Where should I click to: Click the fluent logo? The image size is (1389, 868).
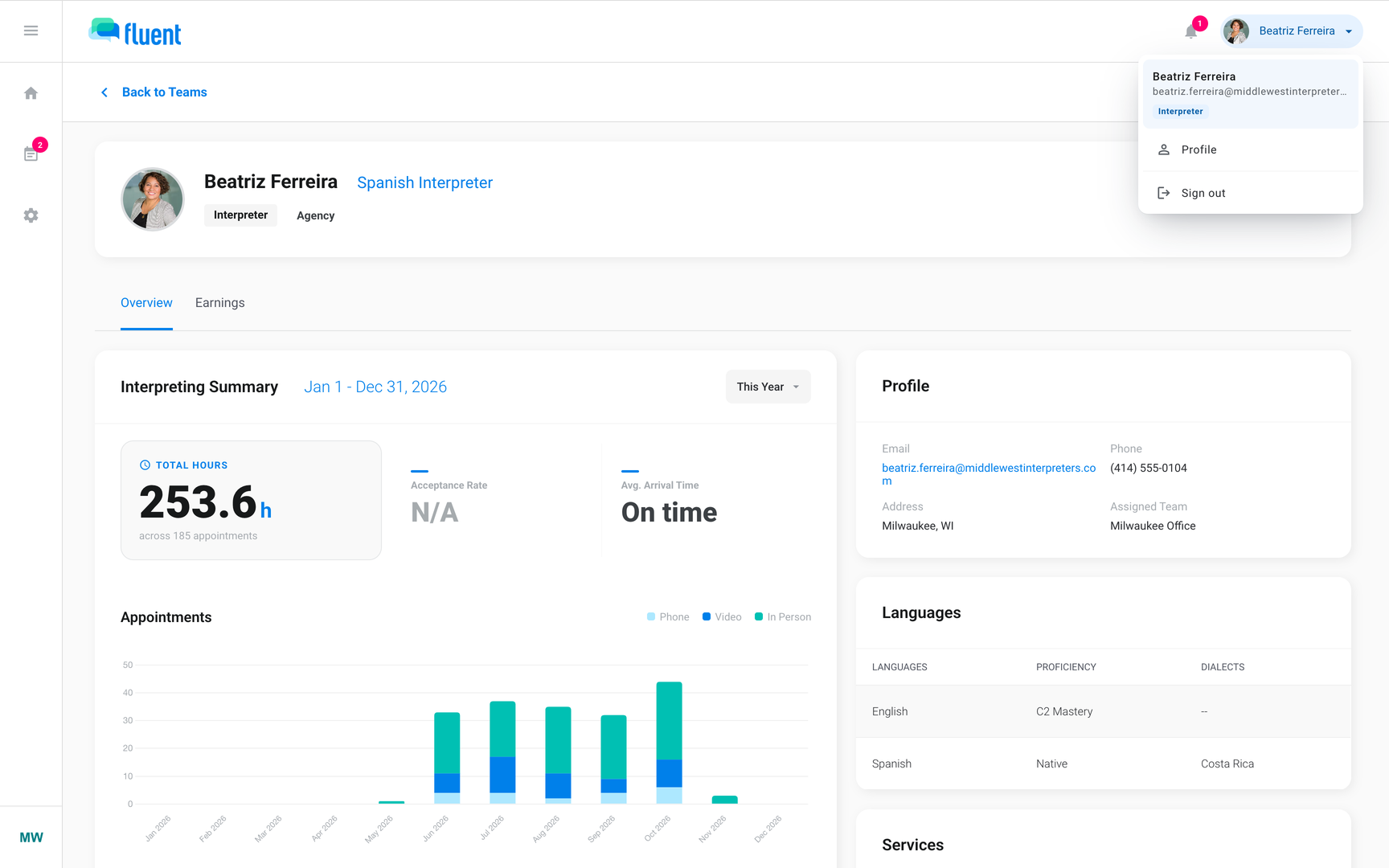[x=135, y=31]
